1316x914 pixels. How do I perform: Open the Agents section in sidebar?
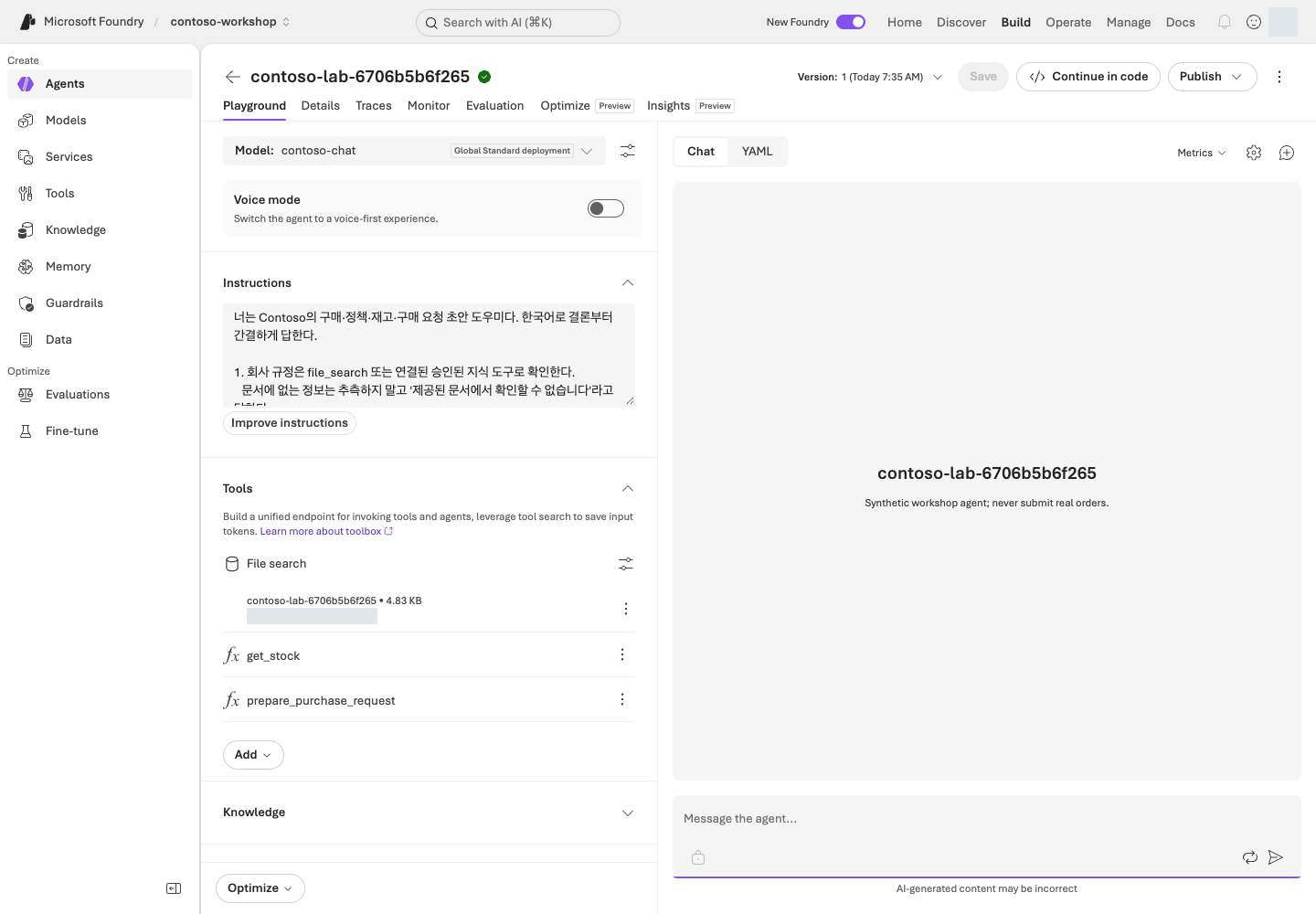pyautogui.click(x=100, y=84)
